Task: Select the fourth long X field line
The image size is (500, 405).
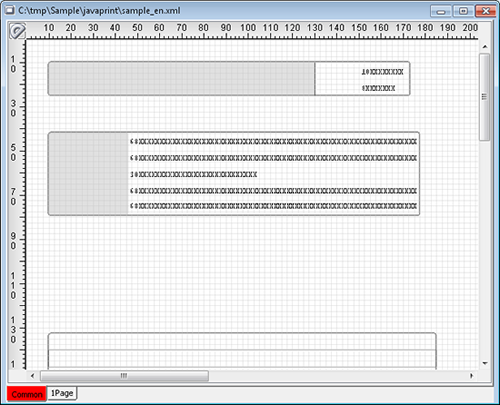Action: point(273,191)
